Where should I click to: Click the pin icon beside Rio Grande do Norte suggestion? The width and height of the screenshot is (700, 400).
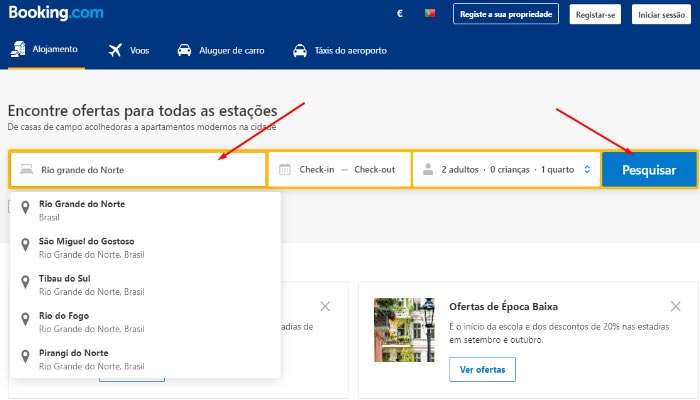pos(25,207)
